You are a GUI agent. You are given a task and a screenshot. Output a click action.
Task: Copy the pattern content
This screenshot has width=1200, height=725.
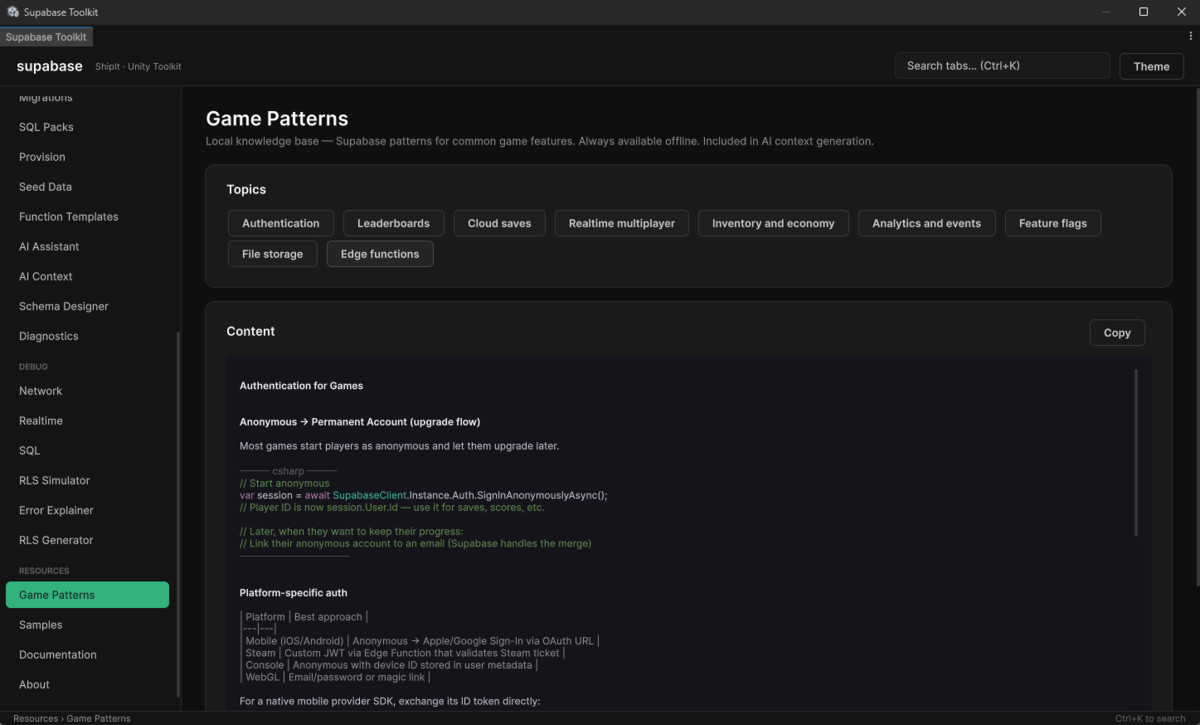coord(1117,333)
